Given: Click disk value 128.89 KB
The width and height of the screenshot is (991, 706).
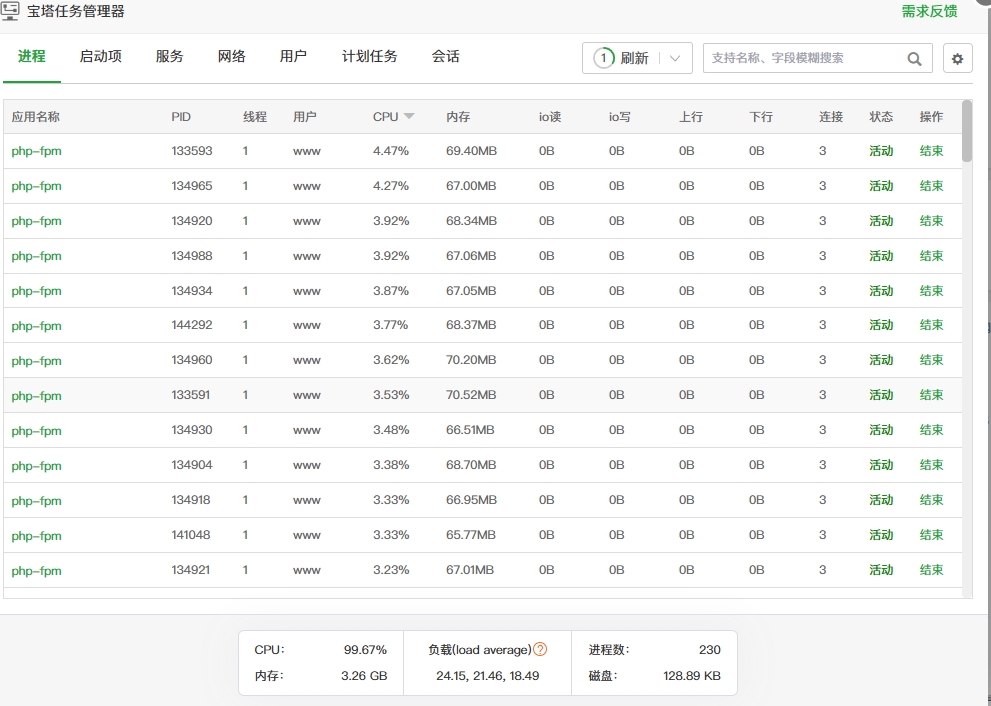Looking at the screenshot, I should click(692, 676).
